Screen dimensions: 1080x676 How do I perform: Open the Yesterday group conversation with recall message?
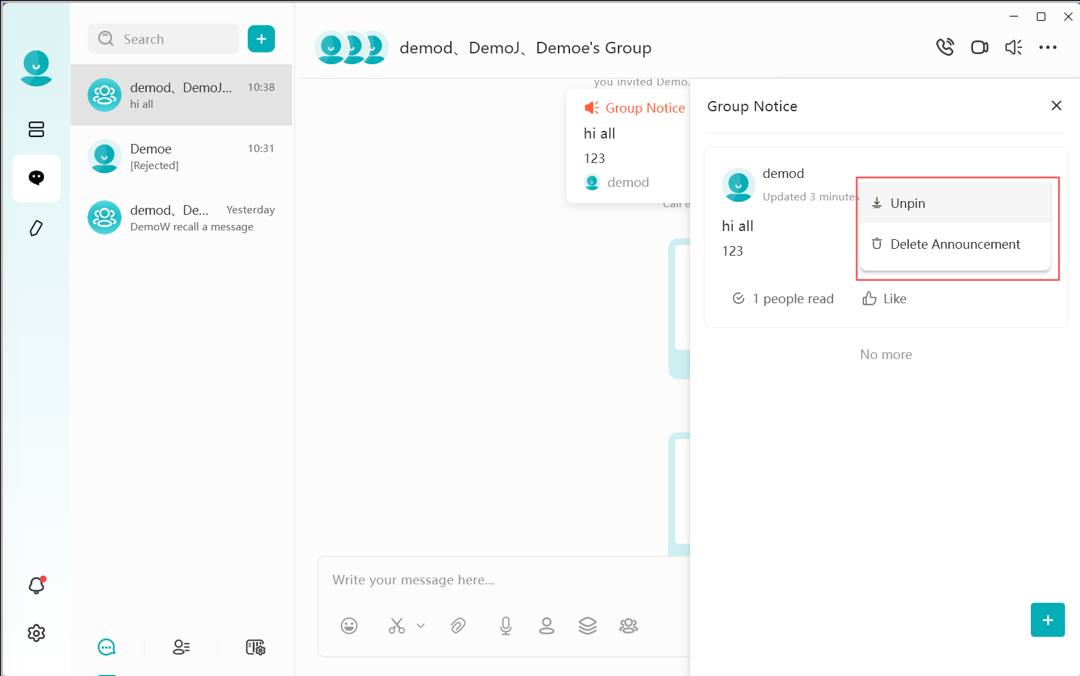[181, 218]
